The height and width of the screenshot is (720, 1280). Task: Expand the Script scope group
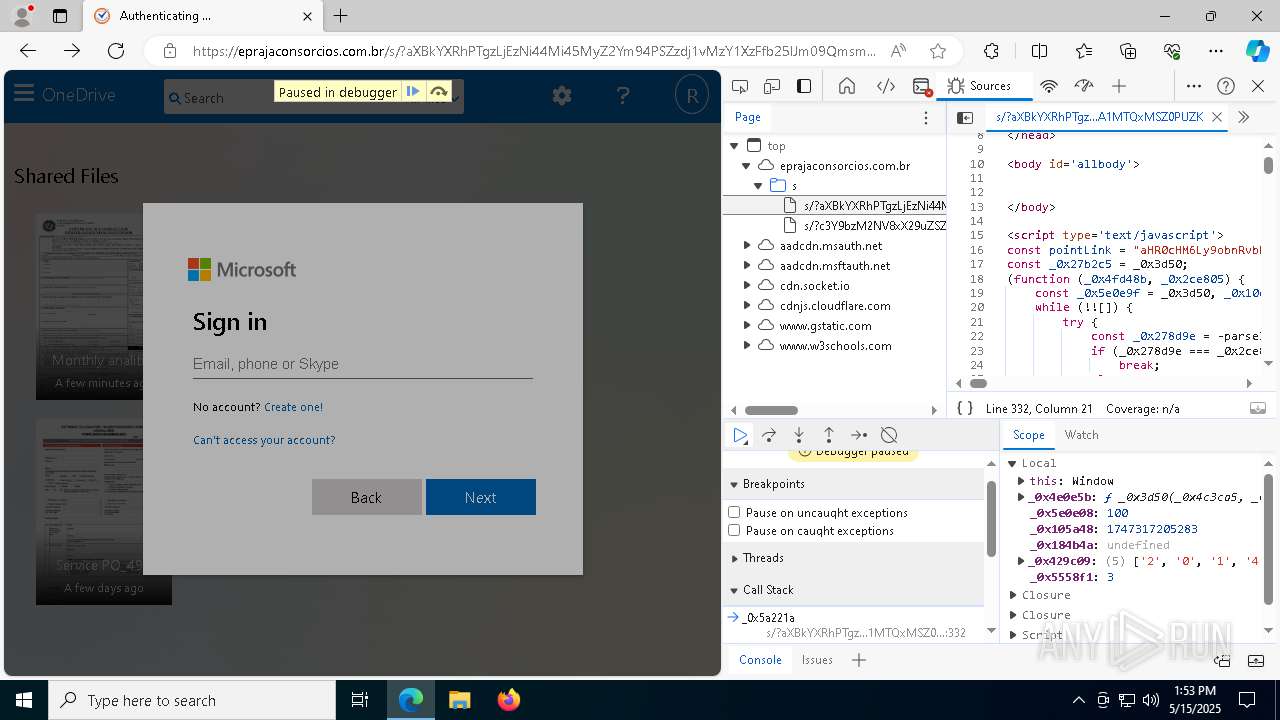click(1012, 635)
